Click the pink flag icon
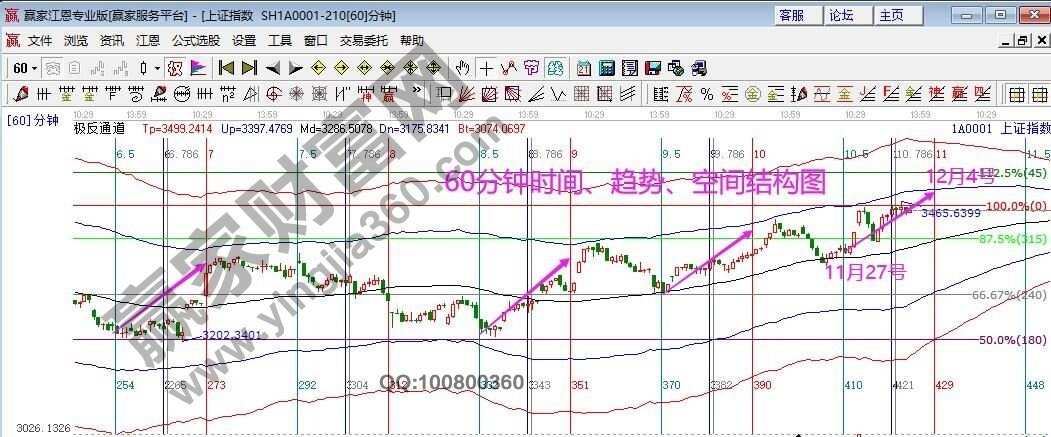This screenshot has width=1051, height=437. click(x=197, y=68)
